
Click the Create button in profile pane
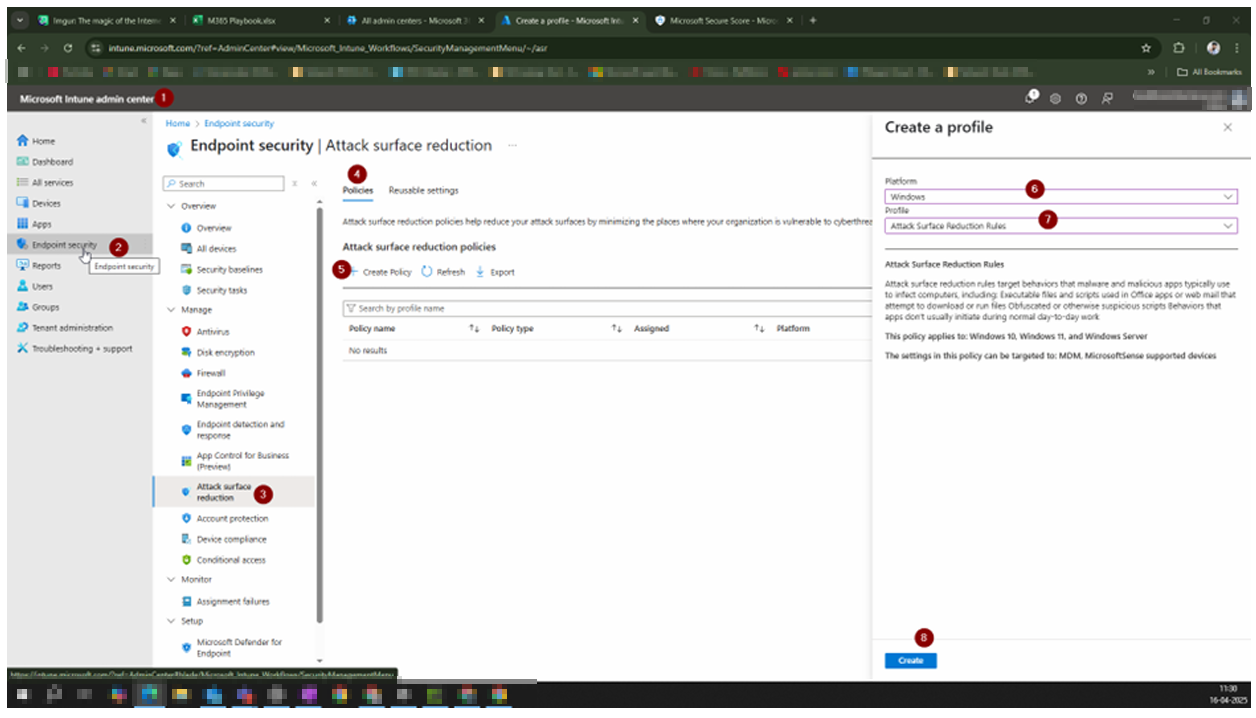pos(910,661)
